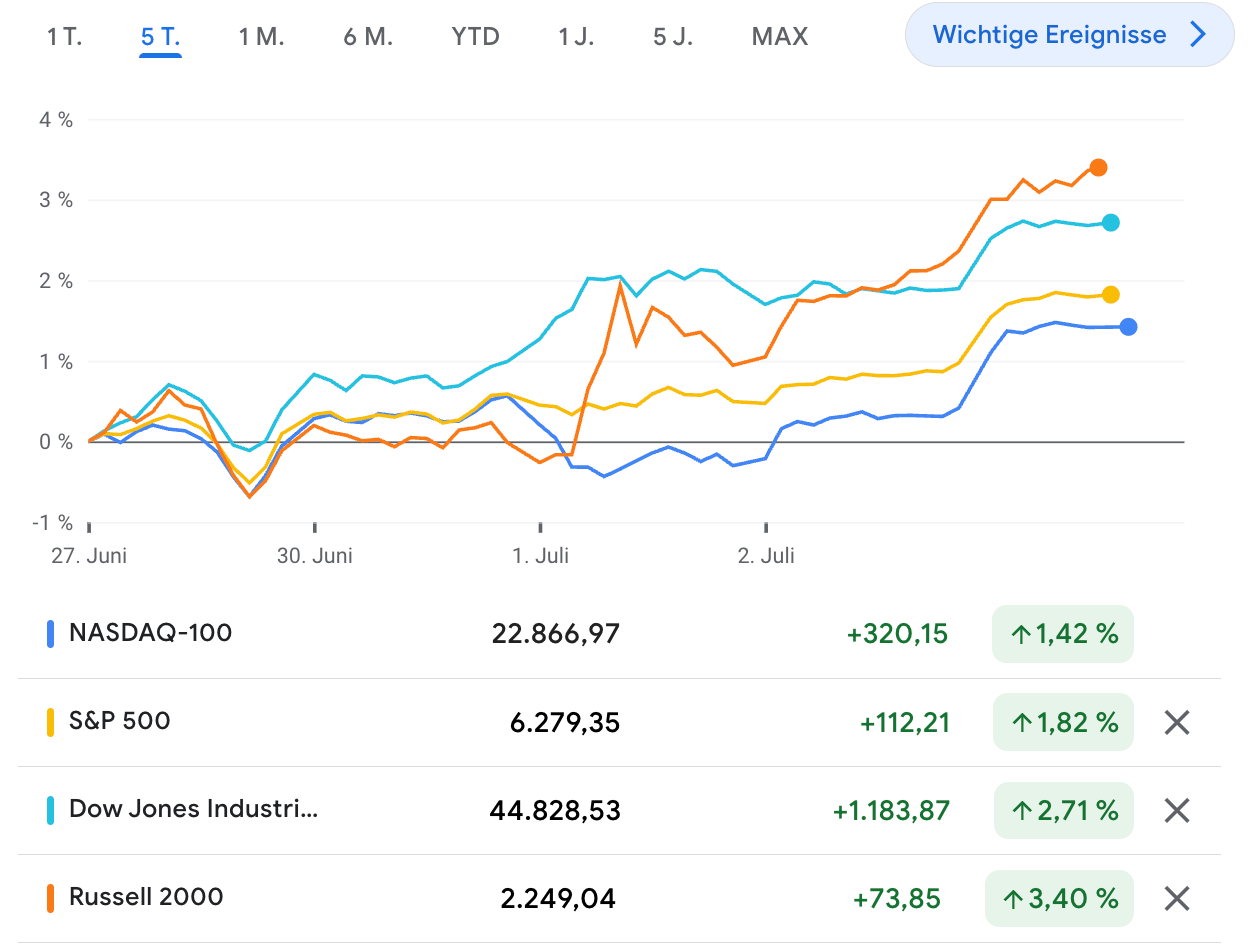Viewport: 1254px width, 952px height.
Task: Choose the 5 J. time range
Action: [x=673, y=37]
